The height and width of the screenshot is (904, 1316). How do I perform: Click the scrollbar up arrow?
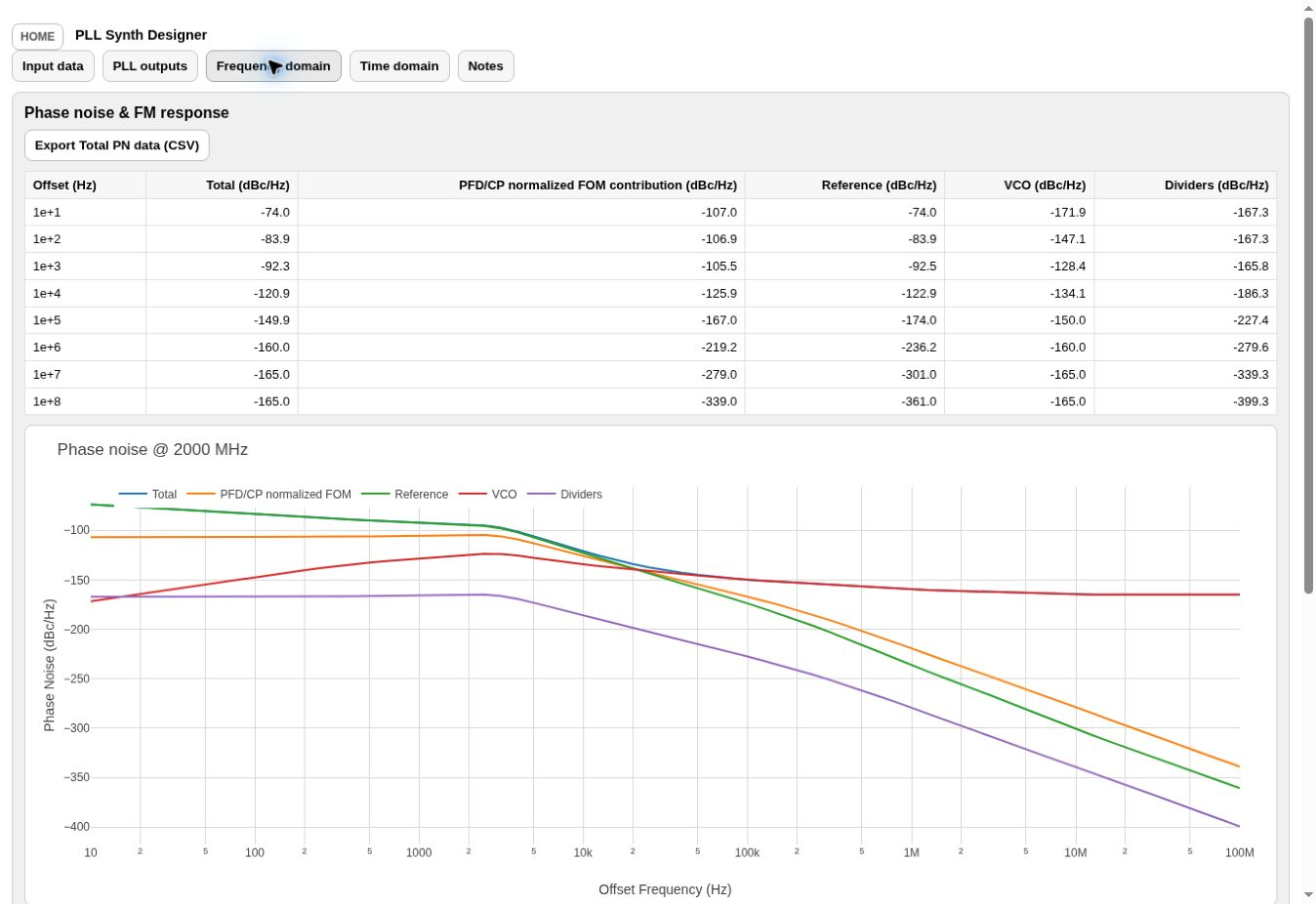tap(1309, 8)
